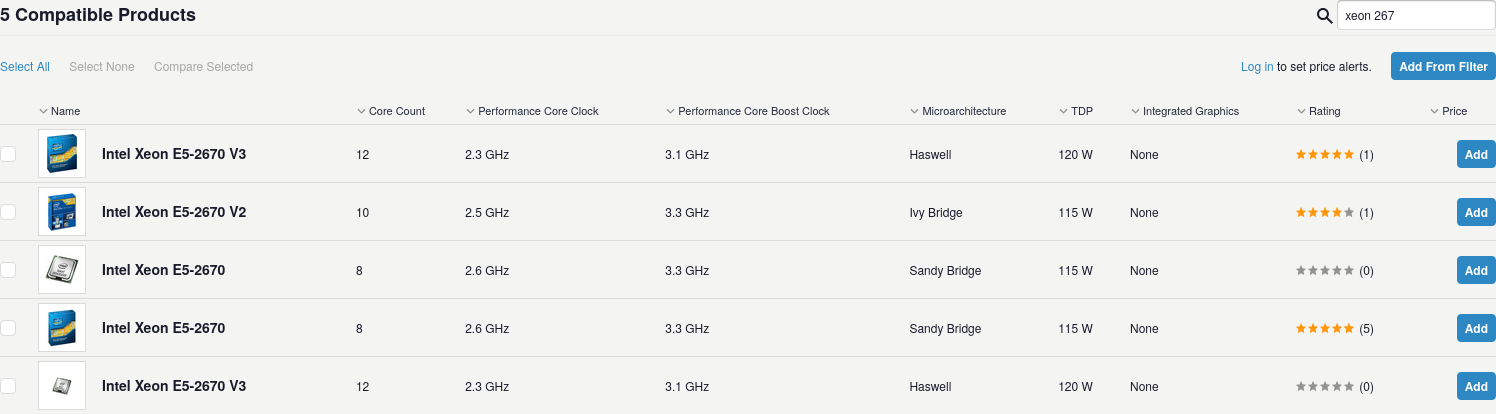Tick the Xeon E5-2670 V2 checkbox
The height and width of the screenshot is (414, 1496).
point(8,212)
